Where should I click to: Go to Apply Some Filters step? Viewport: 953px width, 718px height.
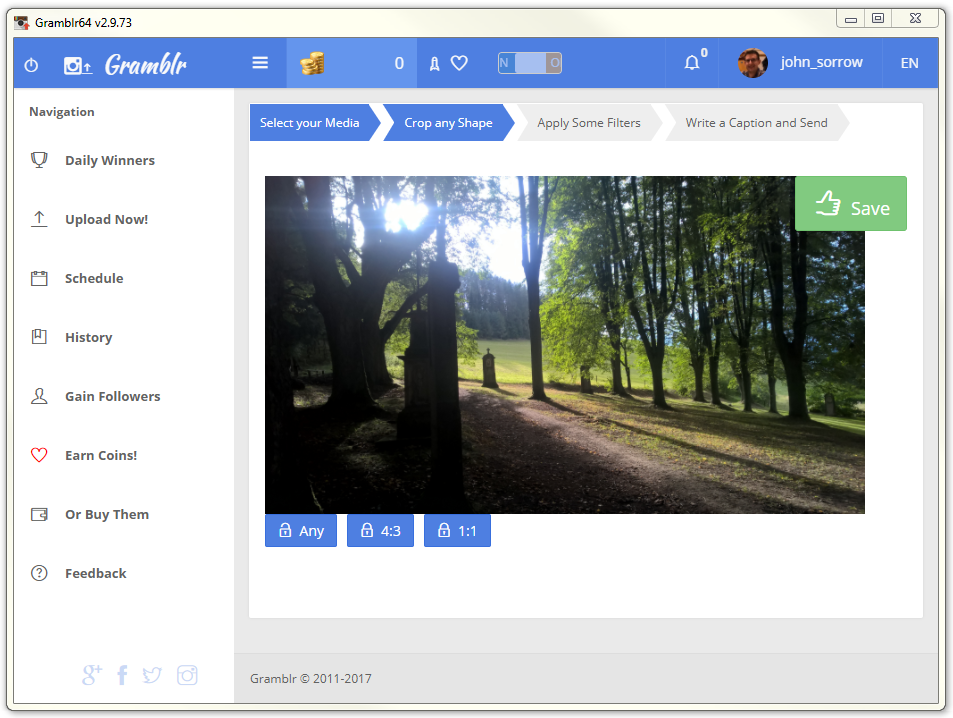click(589, 123)
